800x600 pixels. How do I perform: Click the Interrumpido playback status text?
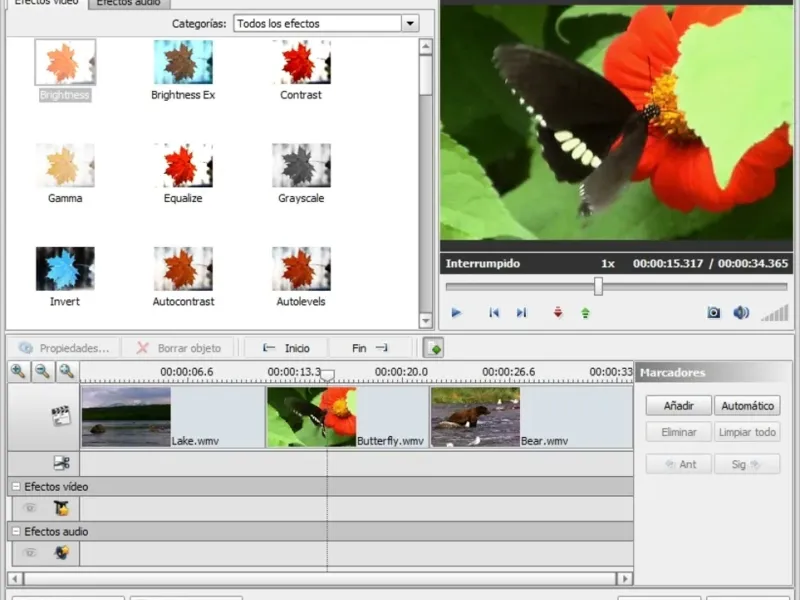coord(483,264)
